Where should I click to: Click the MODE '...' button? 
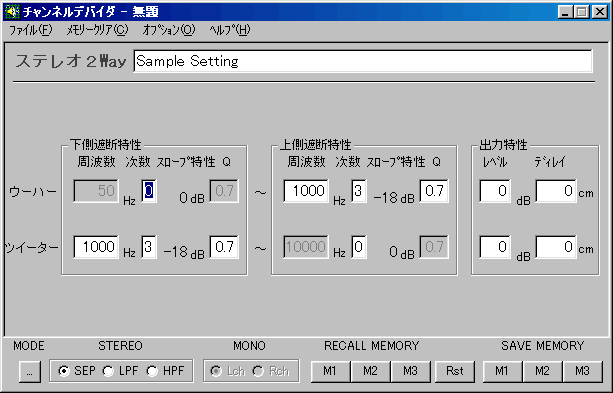pyautogui.click(x=30, y=371)
